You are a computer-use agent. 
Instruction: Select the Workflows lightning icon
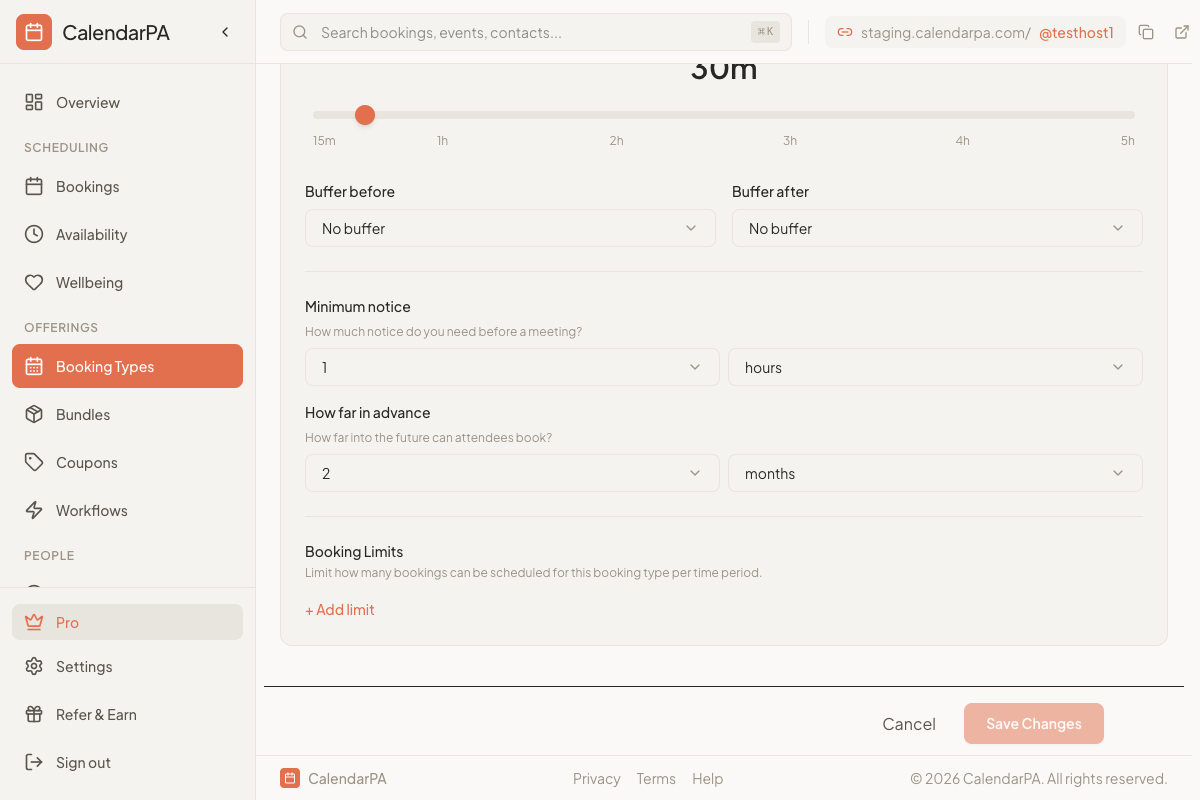(x=34, y=510)
